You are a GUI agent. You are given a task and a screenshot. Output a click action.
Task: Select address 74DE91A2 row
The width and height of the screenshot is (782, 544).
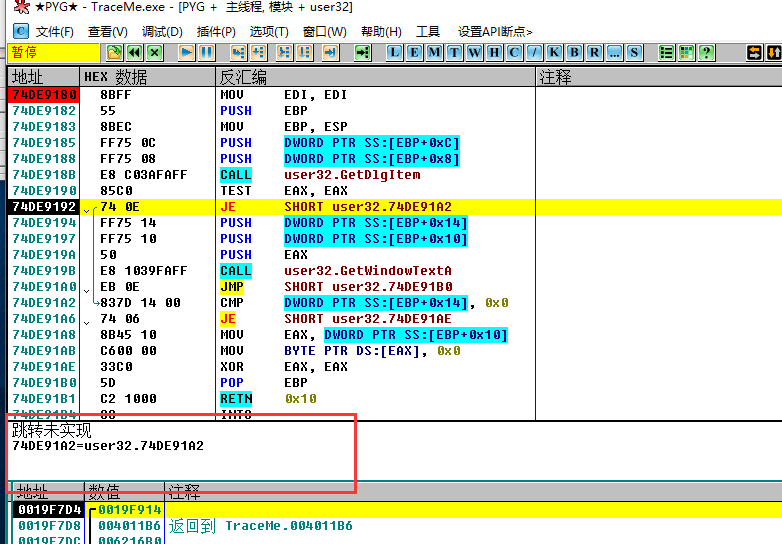tap(44, 303)
